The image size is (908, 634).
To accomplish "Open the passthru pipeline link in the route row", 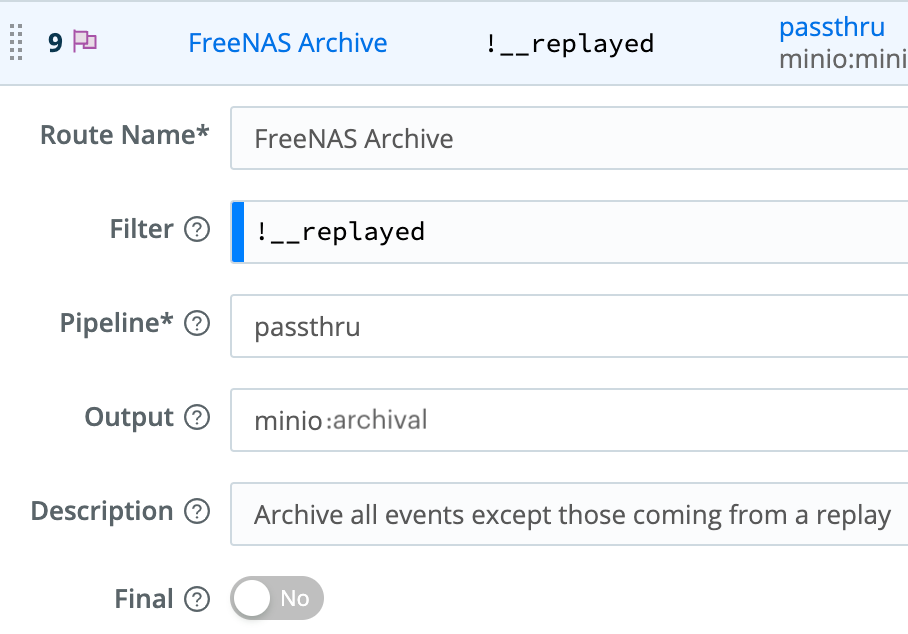I will (831, 27).
